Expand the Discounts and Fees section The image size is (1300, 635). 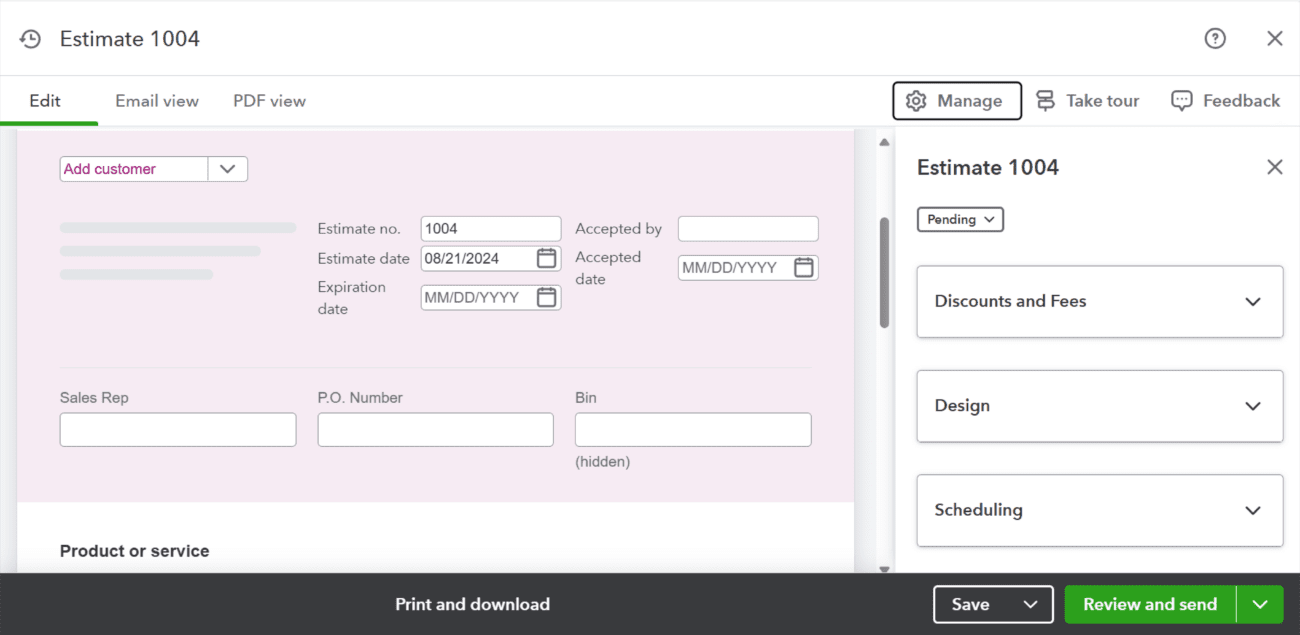click(1252, 301)
